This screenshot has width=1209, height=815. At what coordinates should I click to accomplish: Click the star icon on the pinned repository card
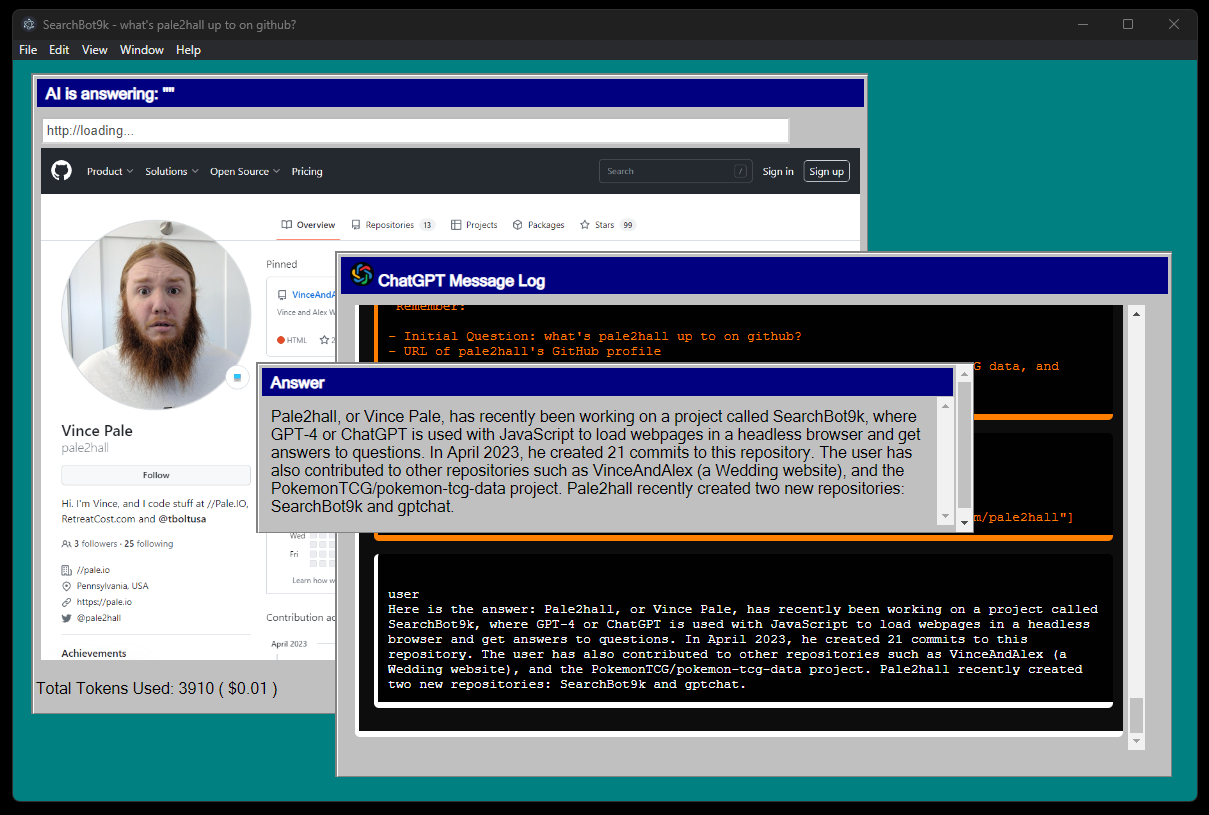[x=324, y=340]
